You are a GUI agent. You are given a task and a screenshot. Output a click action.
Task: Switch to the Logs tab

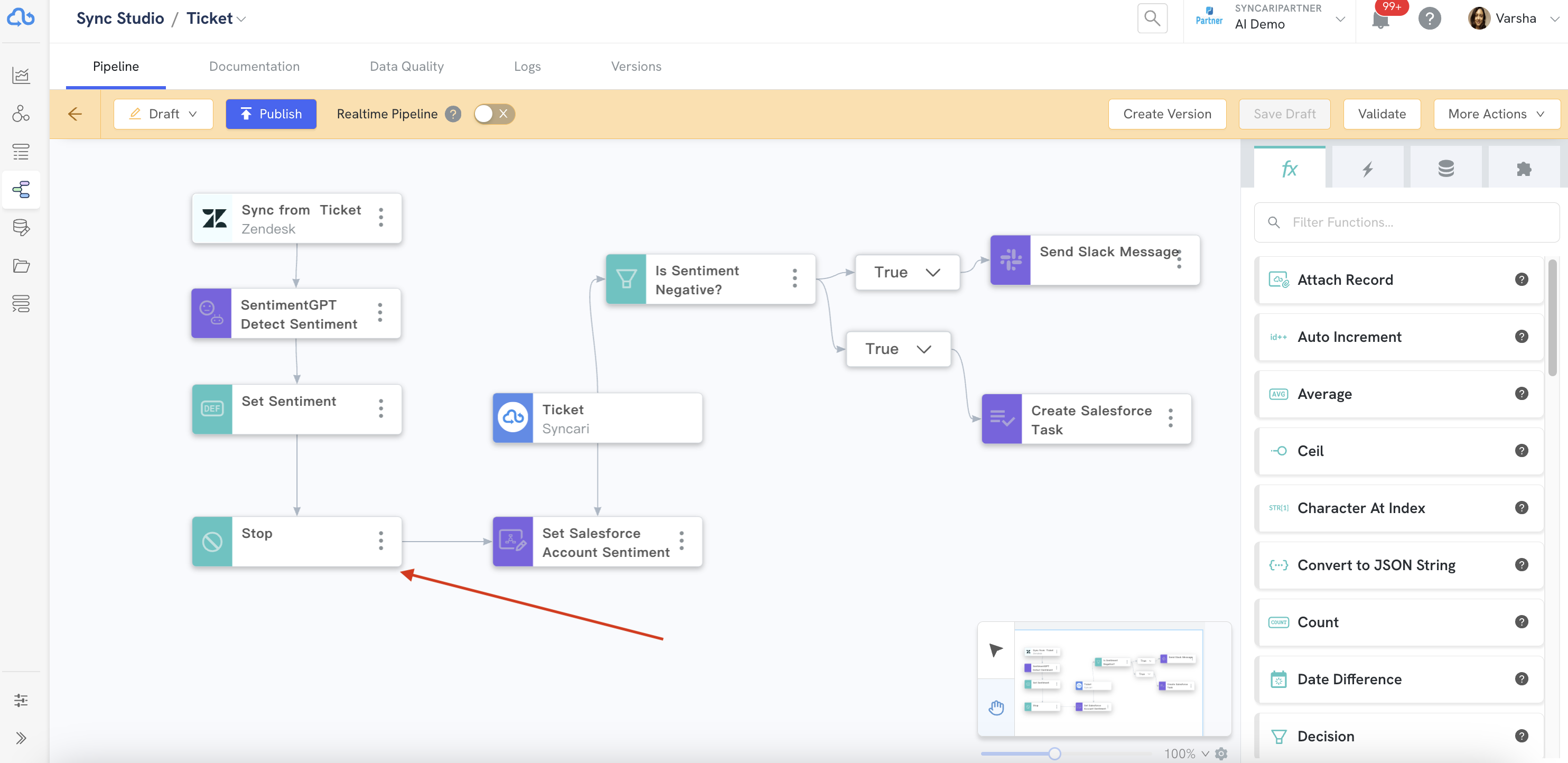tap(527, 67)
